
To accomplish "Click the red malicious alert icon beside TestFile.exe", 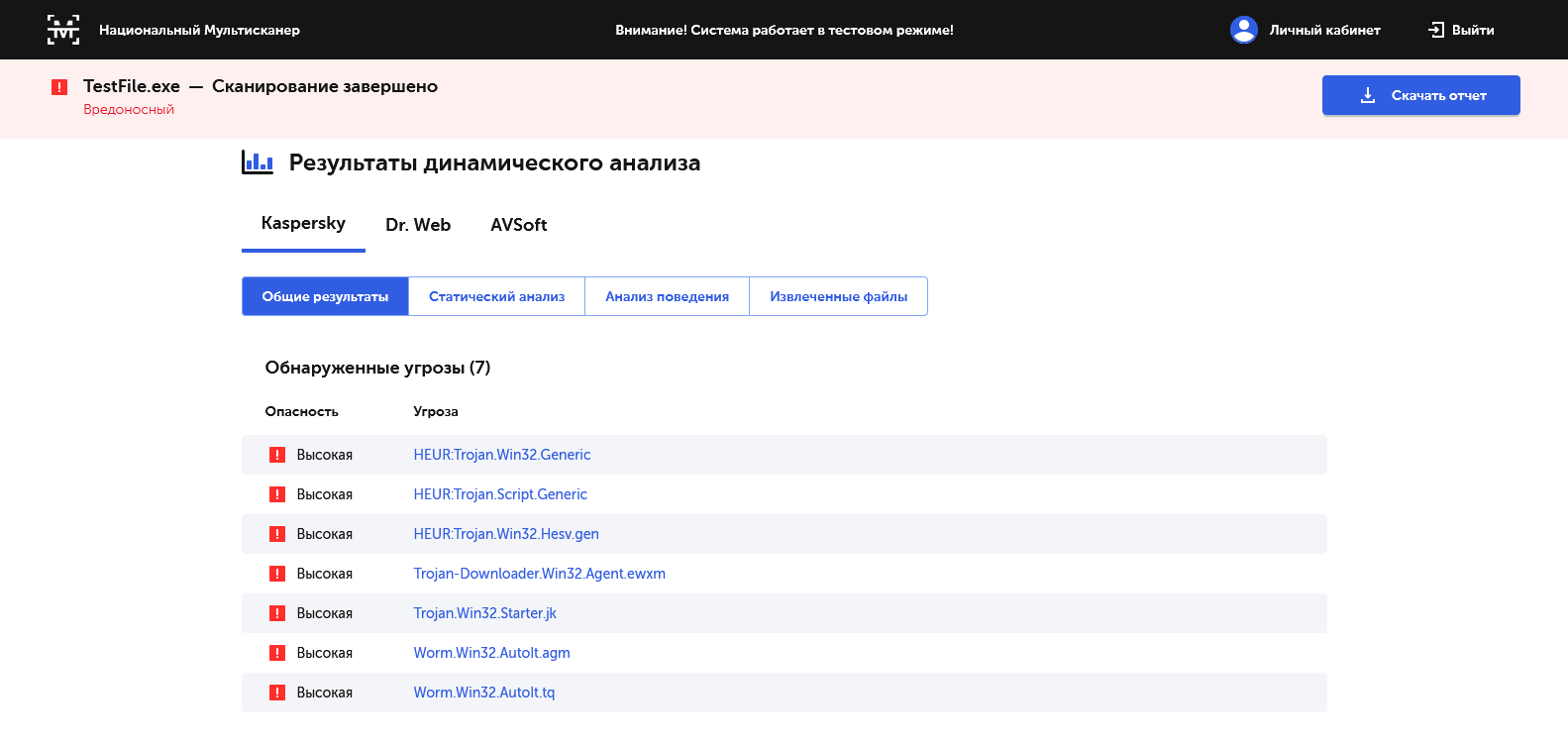I will tap(59, 87).
